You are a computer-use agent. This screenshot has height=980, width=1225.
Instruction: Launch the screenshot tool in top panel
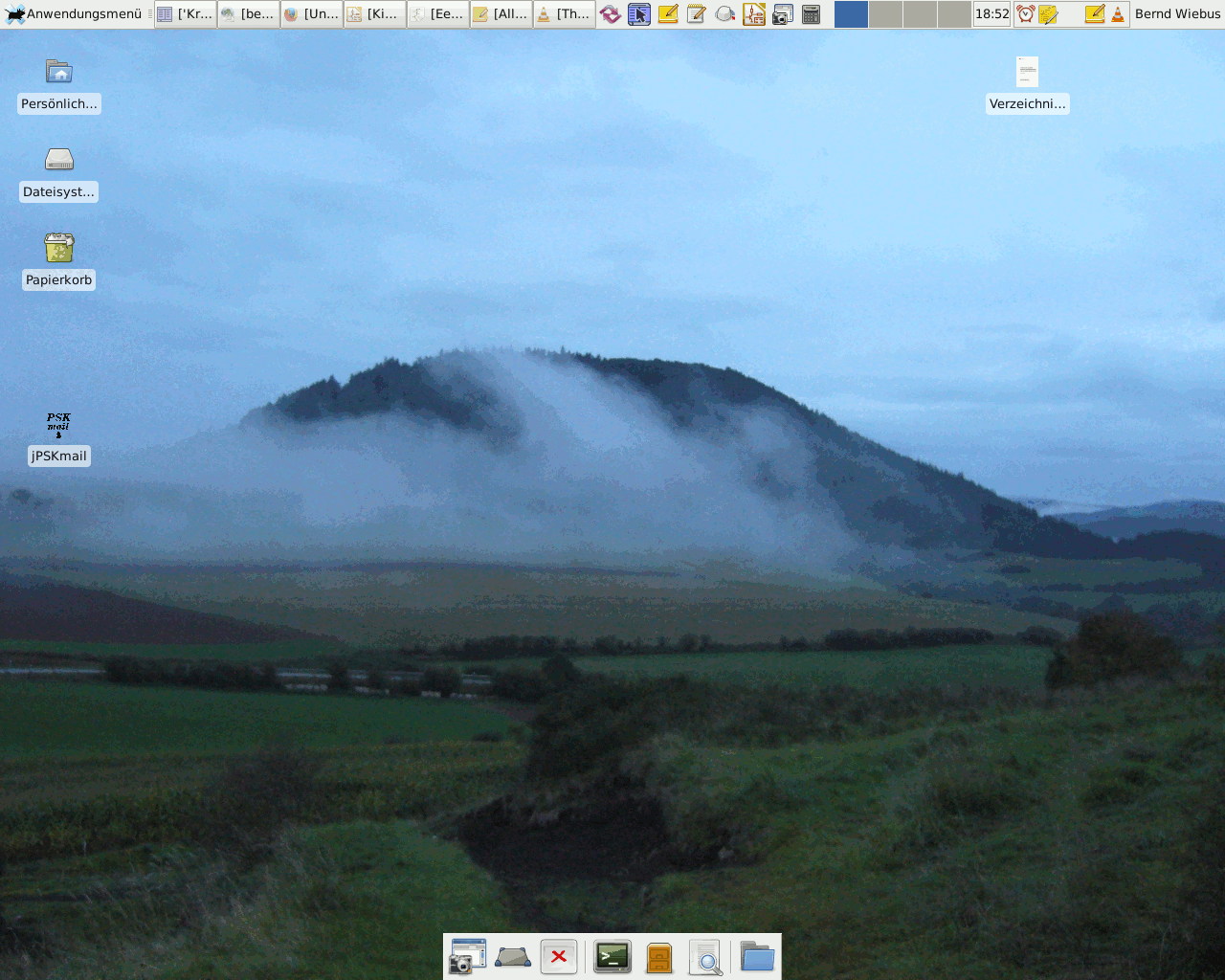[783, 13]
